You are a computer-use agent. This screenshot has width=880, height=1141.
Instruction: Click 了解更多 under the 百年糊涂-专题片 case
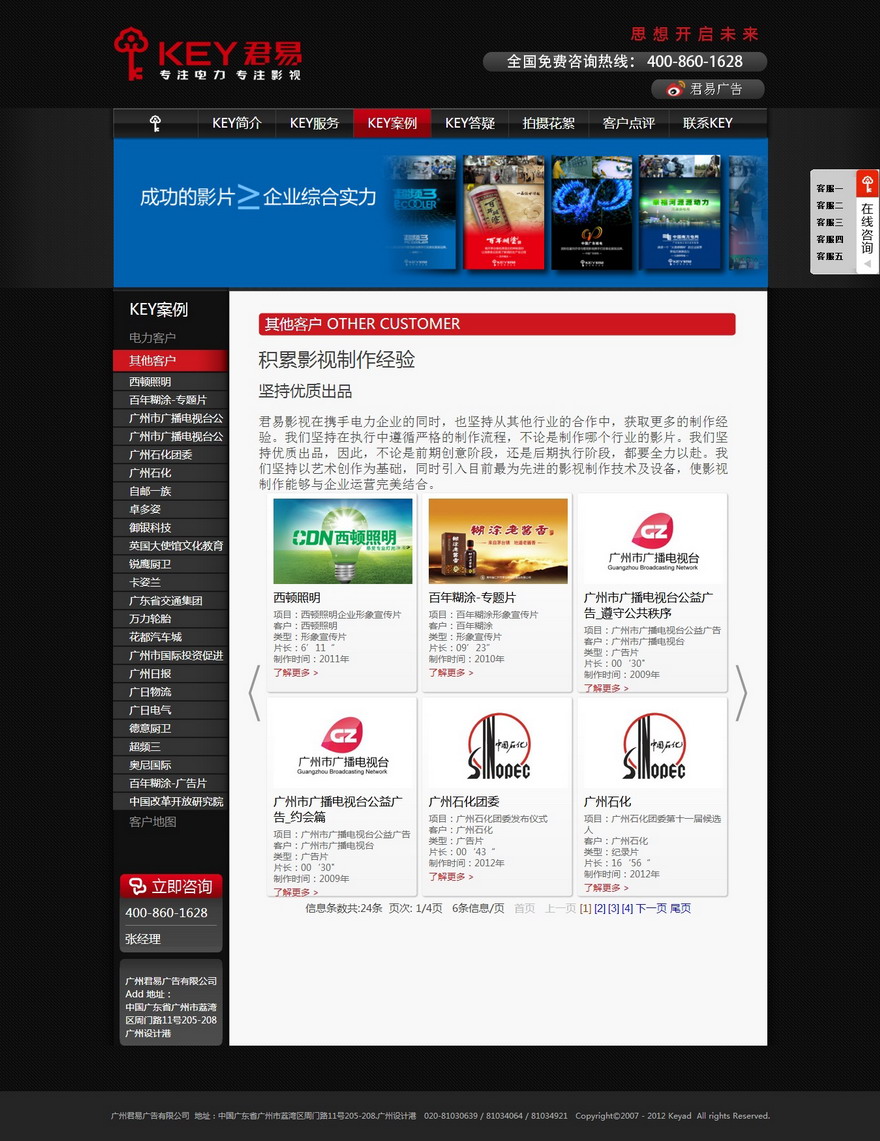(x=451, y=672)
